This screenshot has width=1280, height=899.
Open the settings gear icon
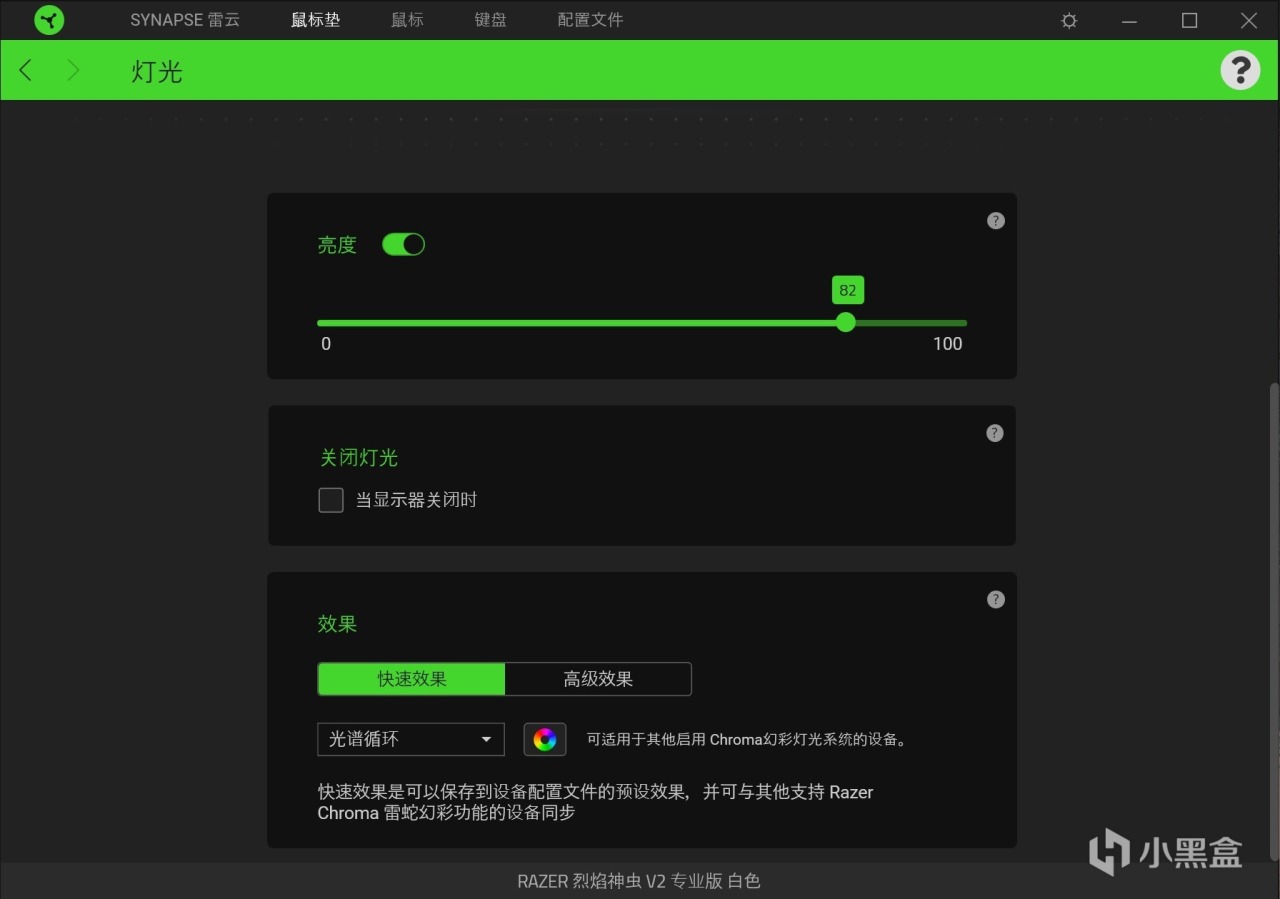click(1069, 20)
